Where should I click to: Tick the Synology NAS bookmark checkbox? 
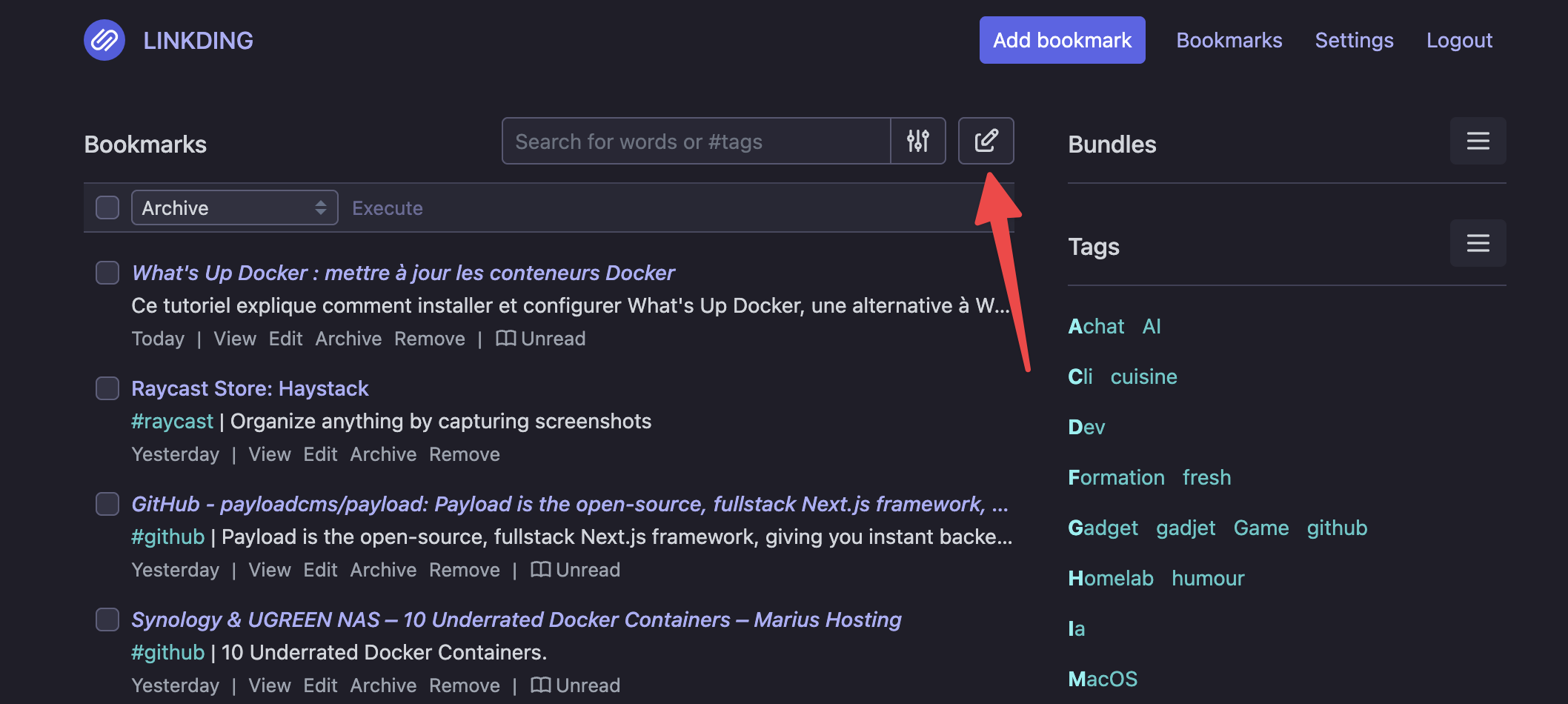point(107,620)
